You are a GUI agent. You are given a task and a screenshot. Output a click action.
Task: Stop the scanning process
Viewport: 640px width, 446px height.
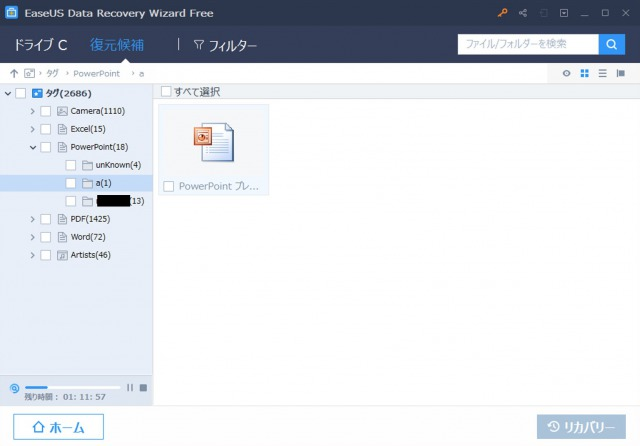[143, 388]
